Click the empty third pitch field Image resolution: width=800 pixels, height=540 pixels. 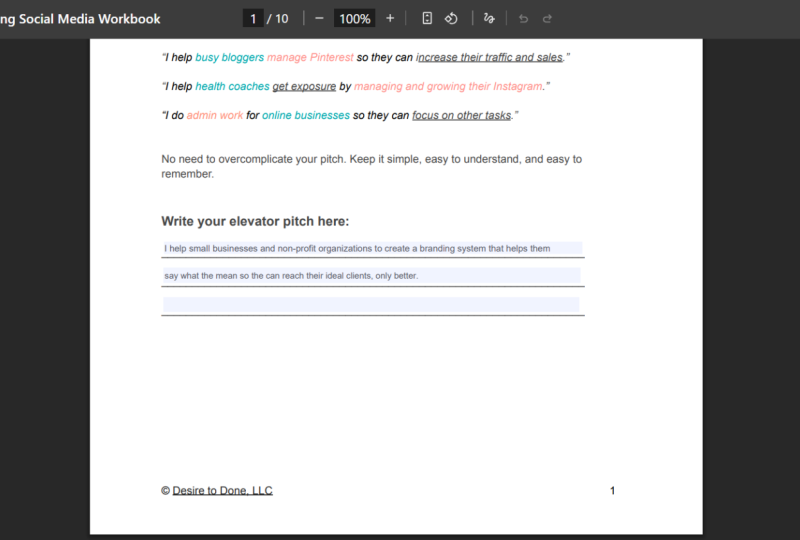(371, 305)
